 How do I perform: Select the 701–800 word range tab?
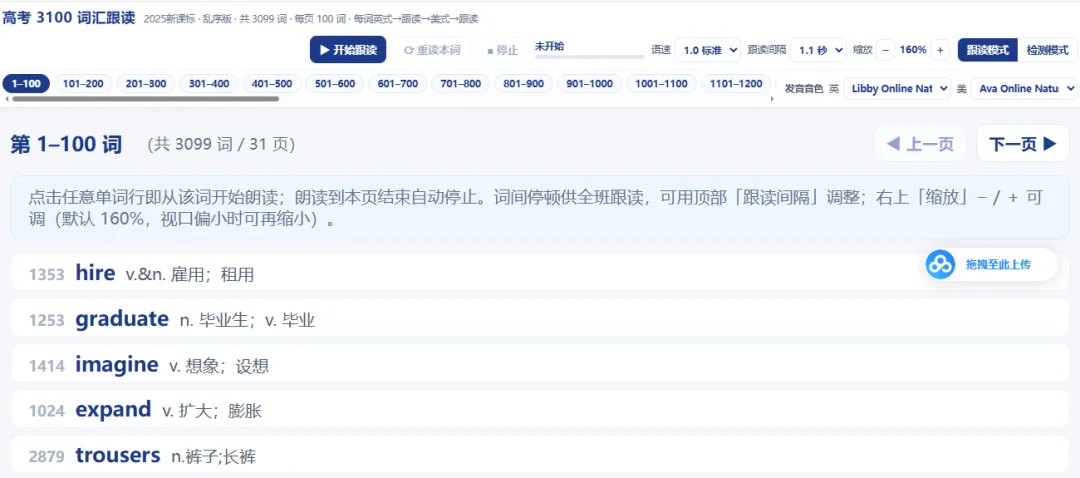tap(461, 84)
